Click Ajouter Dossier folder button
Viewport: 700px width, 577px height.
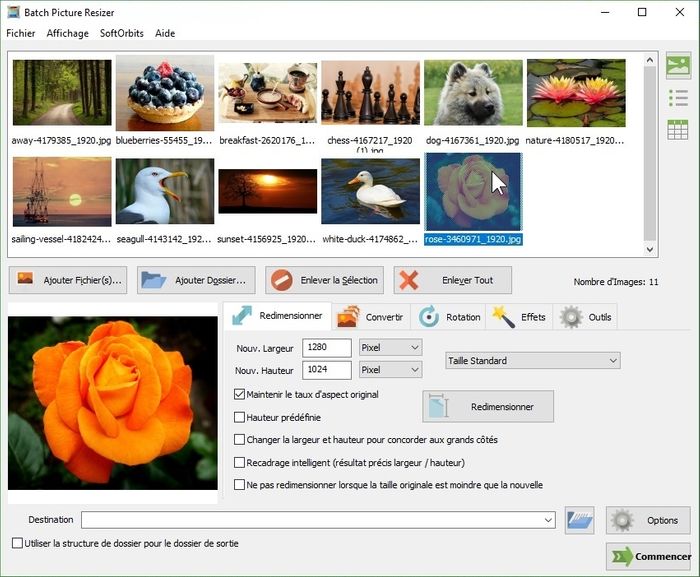click(196, 280)
